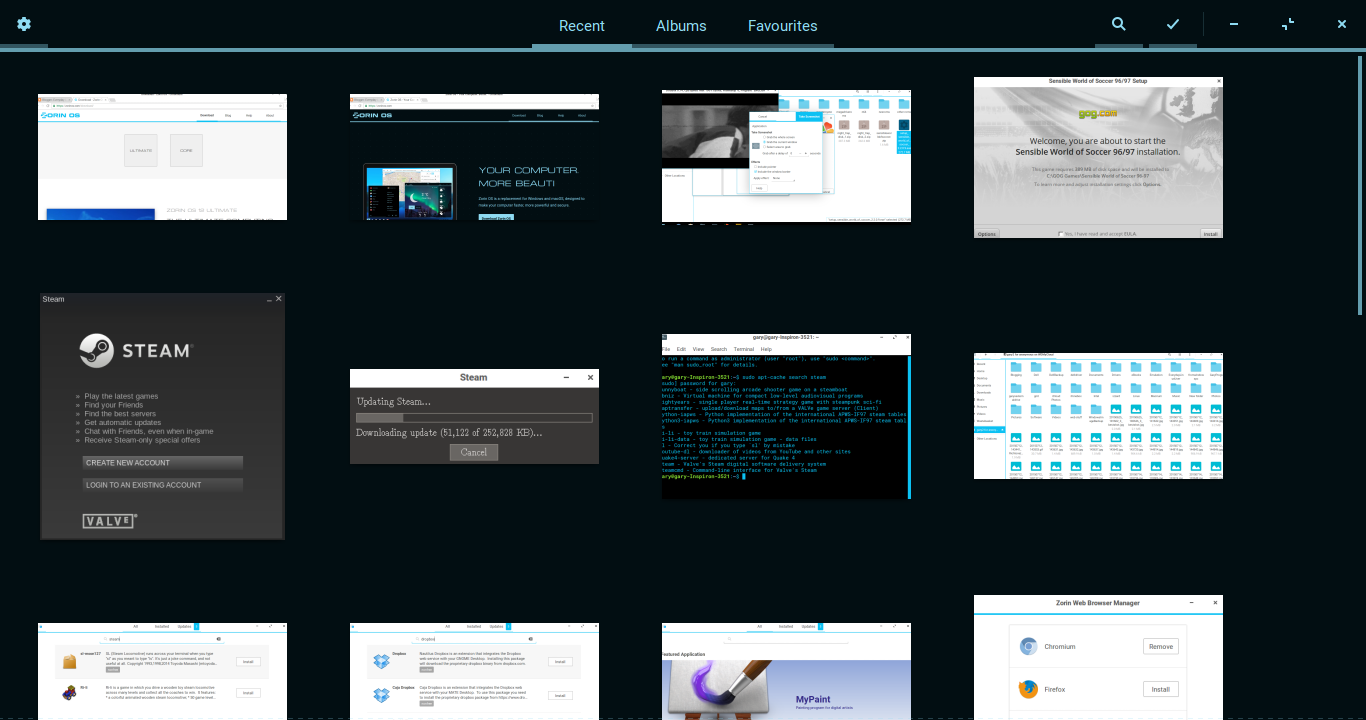This screenshot has width=1366, height=720.
Task: Open the steam locomotive software search thumbnail
Action: pos(162,670)
